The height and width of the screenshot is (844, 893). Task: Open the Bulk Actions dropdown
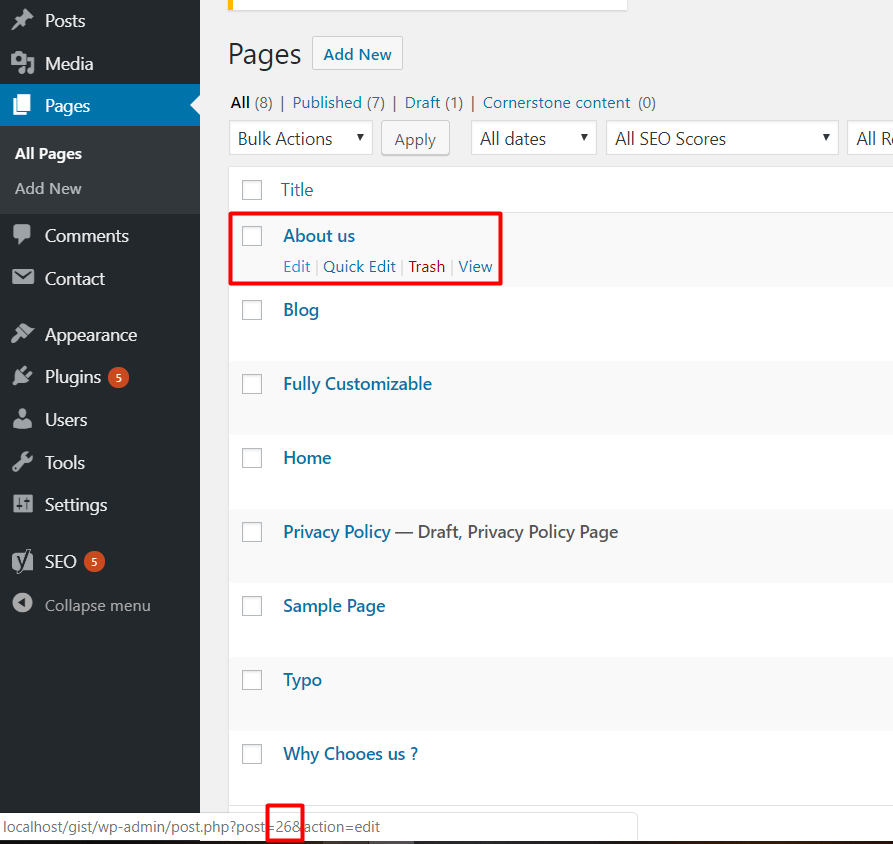301,138
